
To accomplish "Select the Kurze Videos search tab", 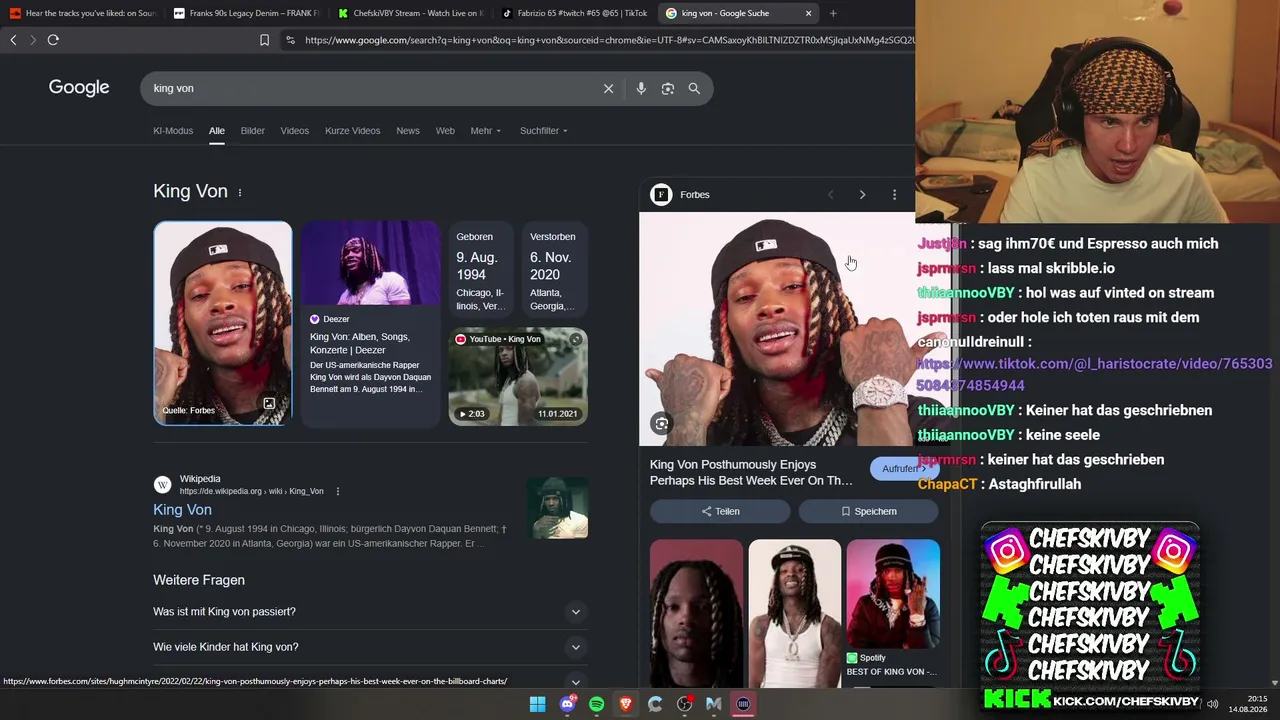I will point(353,131).
